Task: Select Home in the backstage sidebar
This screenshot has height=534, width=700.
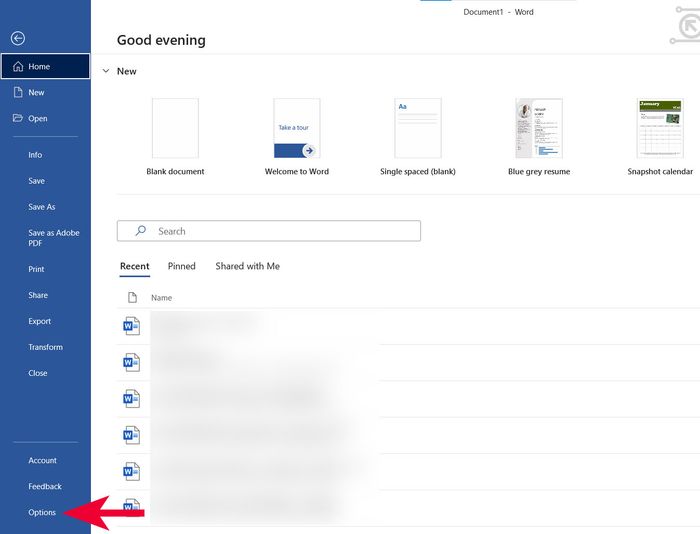Action: 46,66
